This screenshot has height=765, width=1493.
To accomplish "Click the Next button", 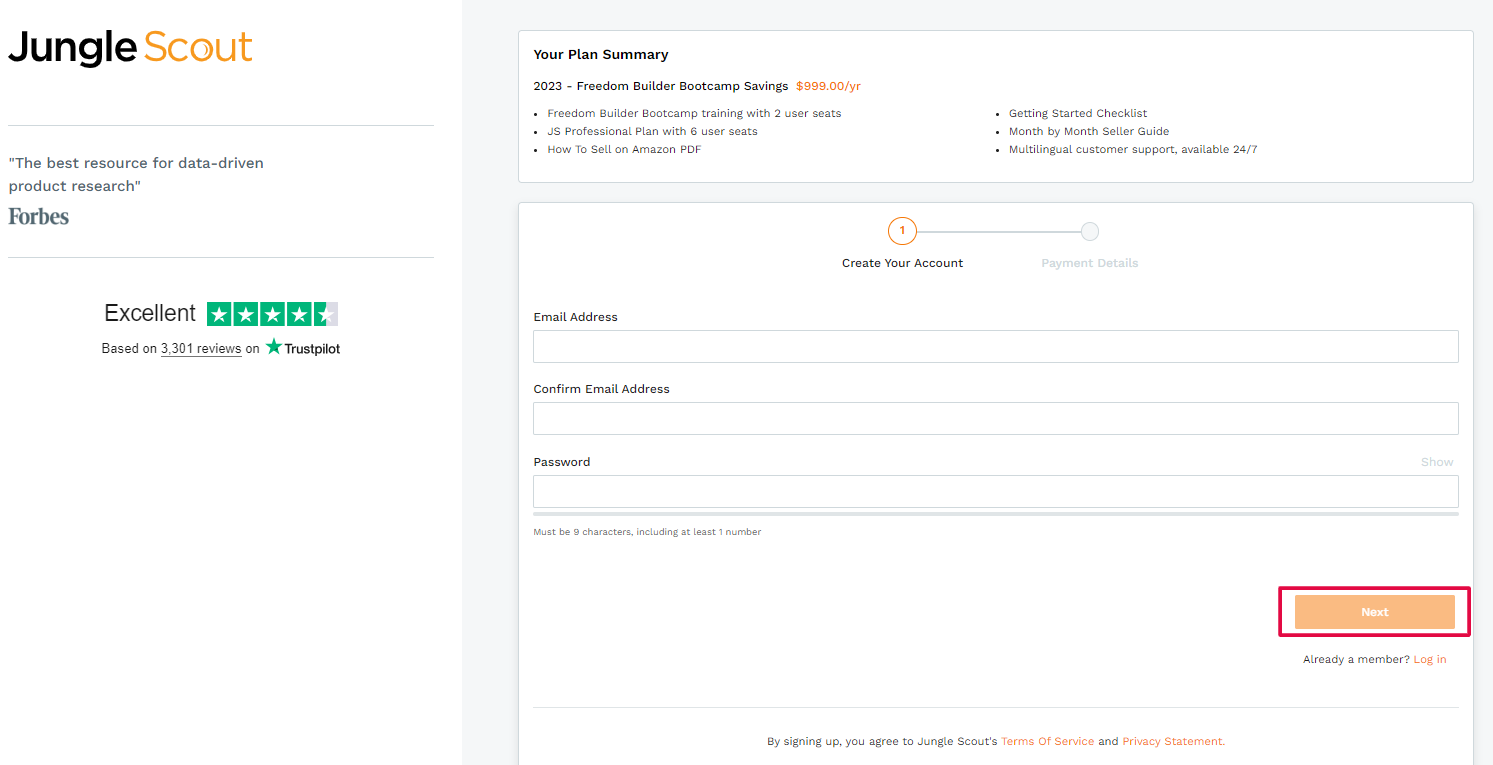I will [1375, 612].
